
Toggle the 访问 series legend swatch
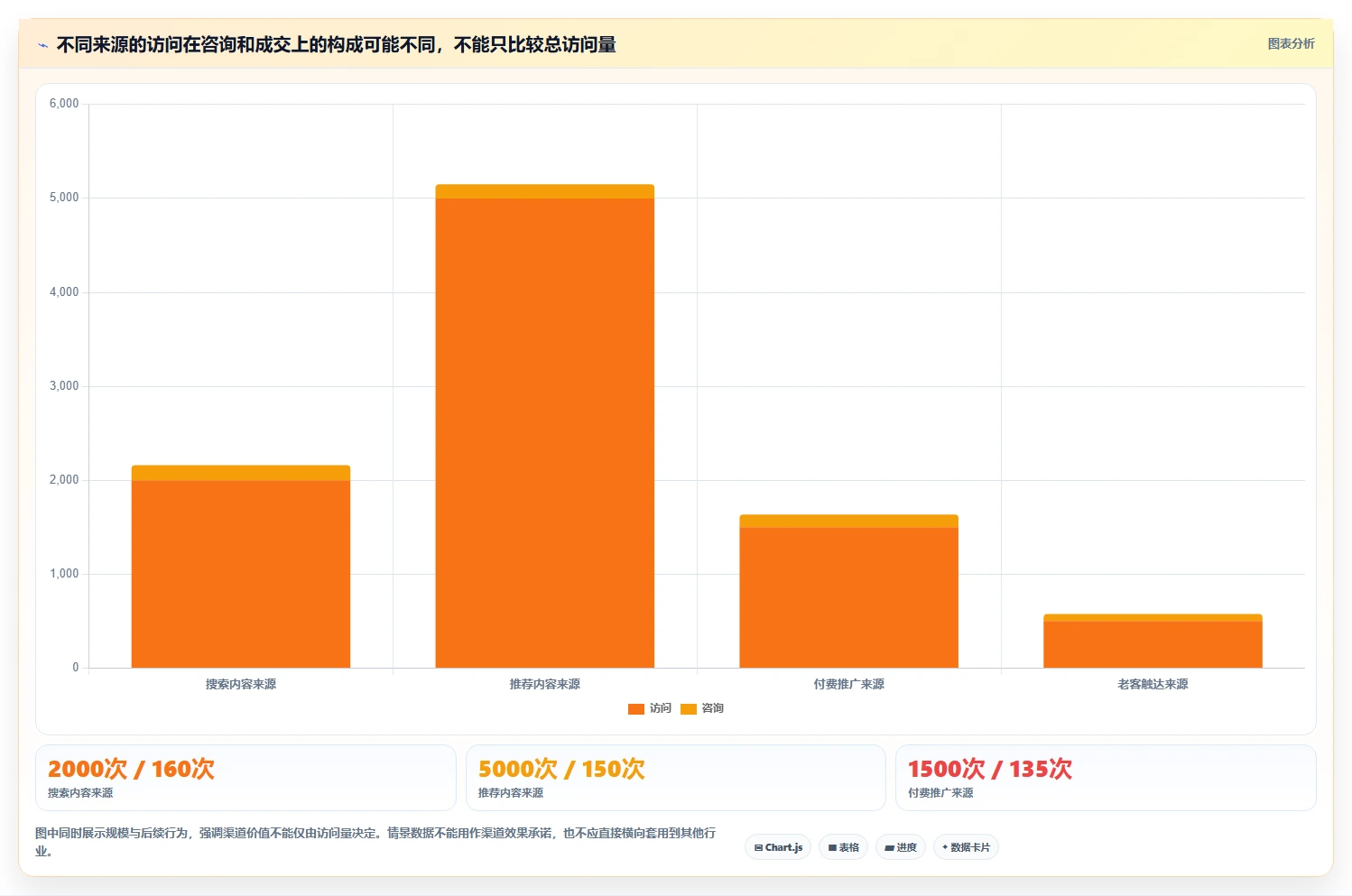pyautogui.click(x=636, y=708)
